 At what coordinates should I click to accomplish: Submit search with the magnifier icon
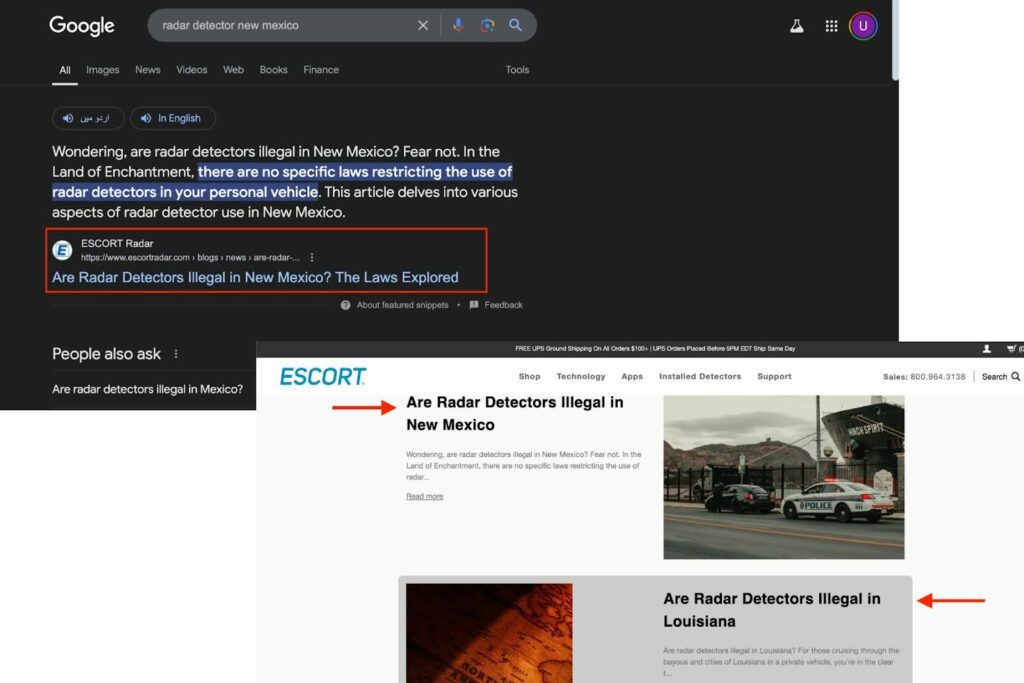[515, 25]
